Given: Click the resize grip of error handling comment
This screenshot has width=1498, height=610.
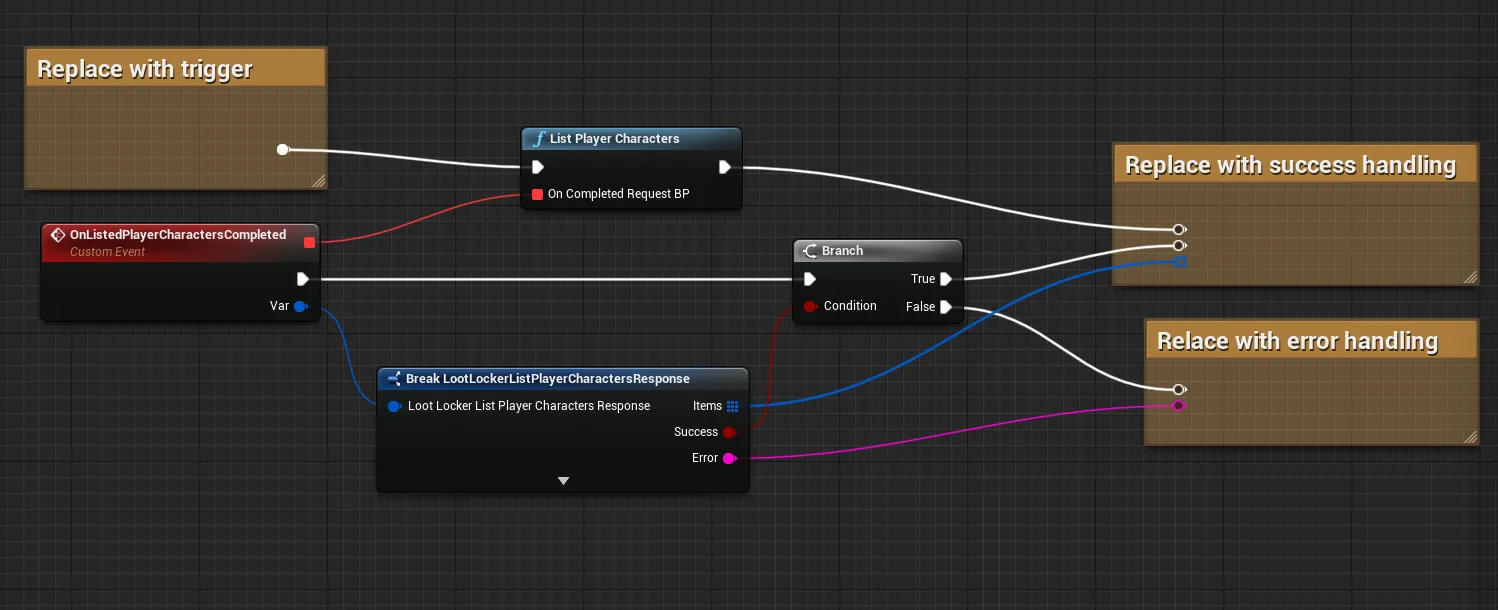Looking at the screenshot, I should coord(1469,437).
